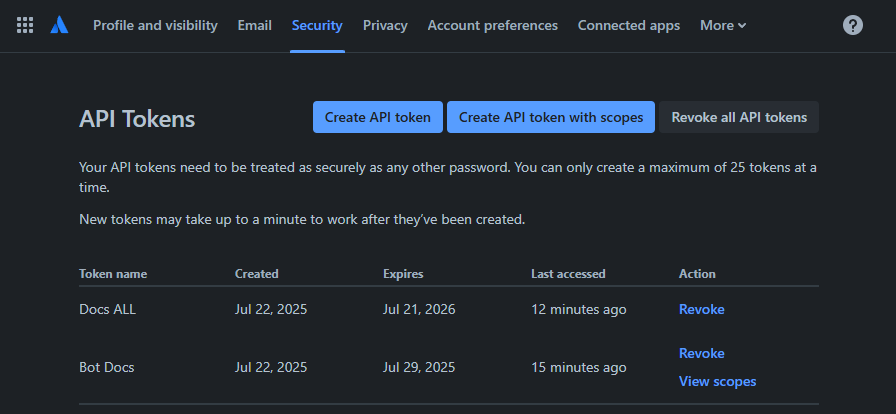Revoke the Docs ALL token

pyautogui.click(x=701, y=309)
